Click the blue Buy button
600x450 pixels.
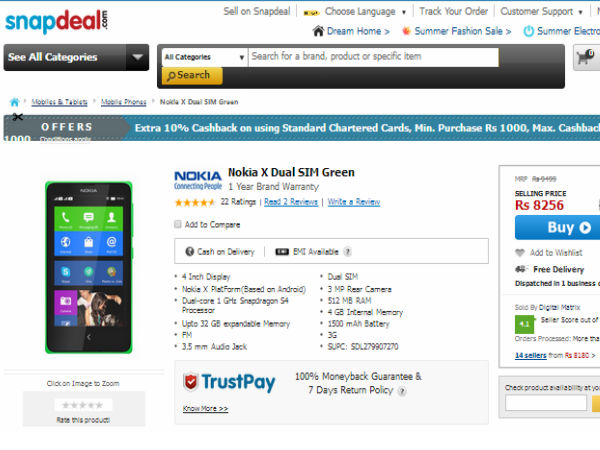[x=557, y=228]
